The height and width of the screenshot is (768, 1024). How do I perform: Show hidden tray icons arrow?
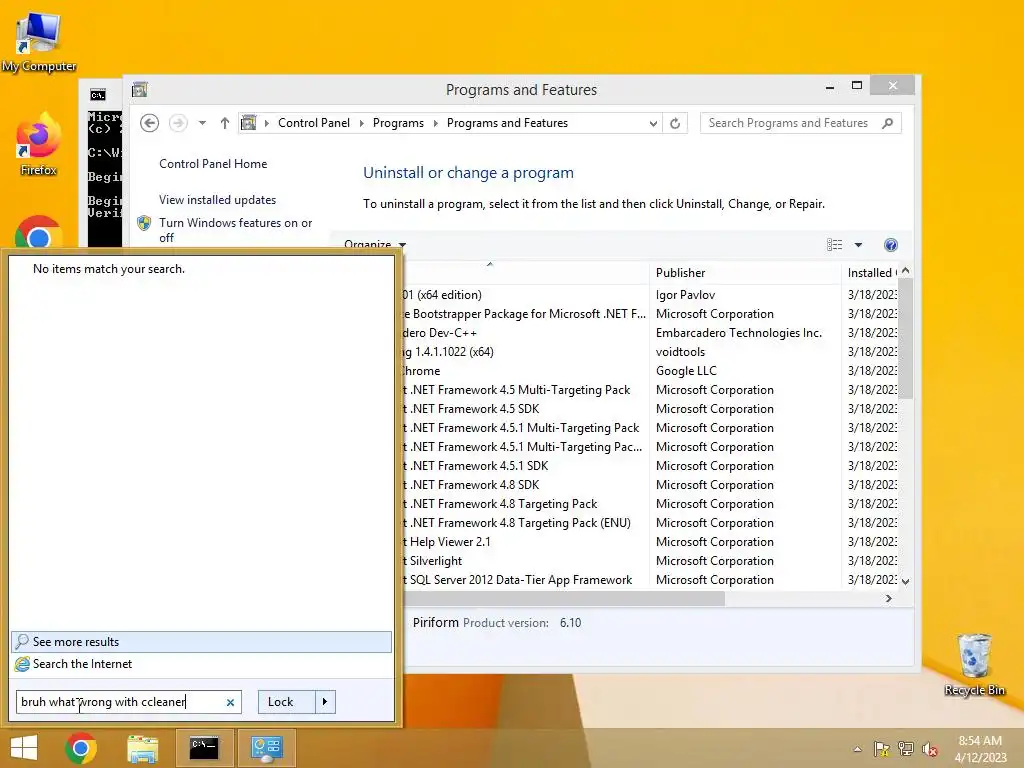pyautogui.click(x=857, y=749)
